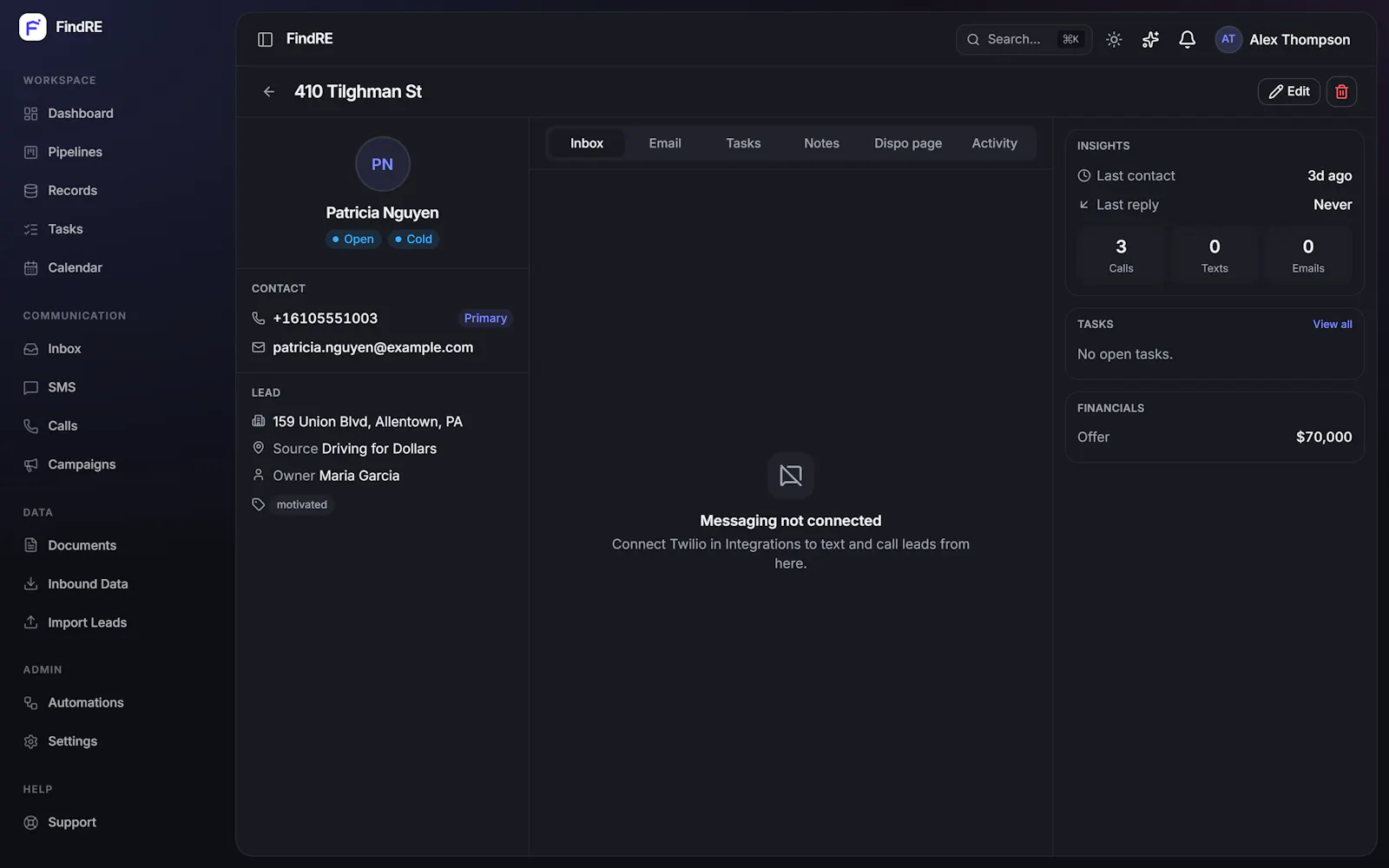Click the Owner Maria Garcia row
The height and width of the screenshot is (868, 1389).
pyautogui.click(x=326, y=476)
